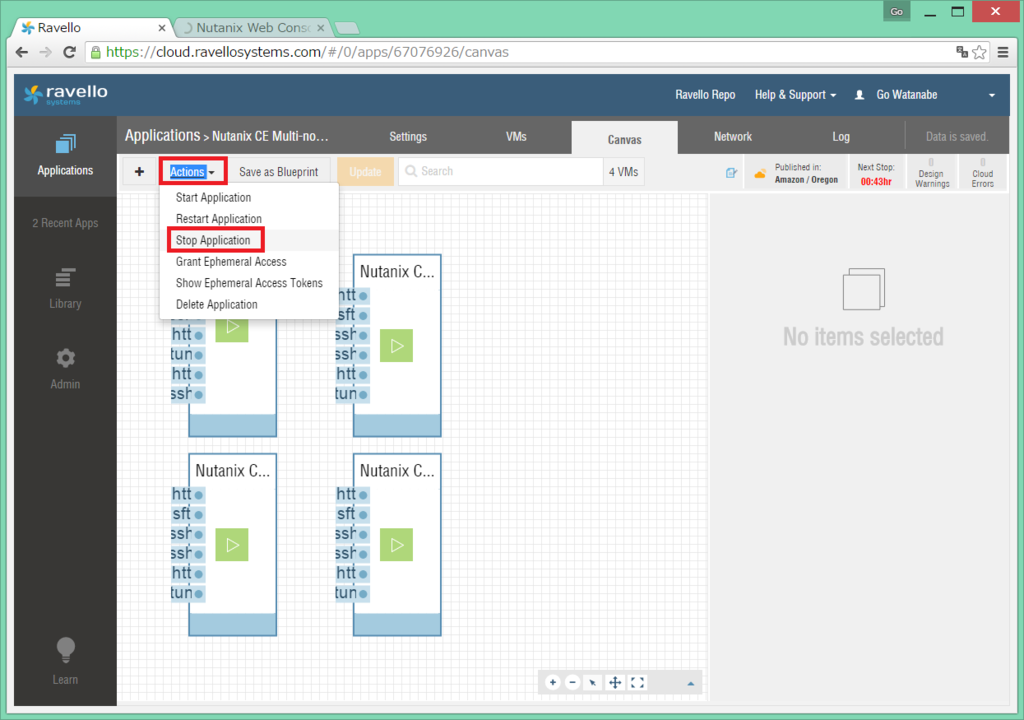Click Design Warnings indicator
Image resolution: width=1024 pixels, height=720 pixels.
pos(932,173)
